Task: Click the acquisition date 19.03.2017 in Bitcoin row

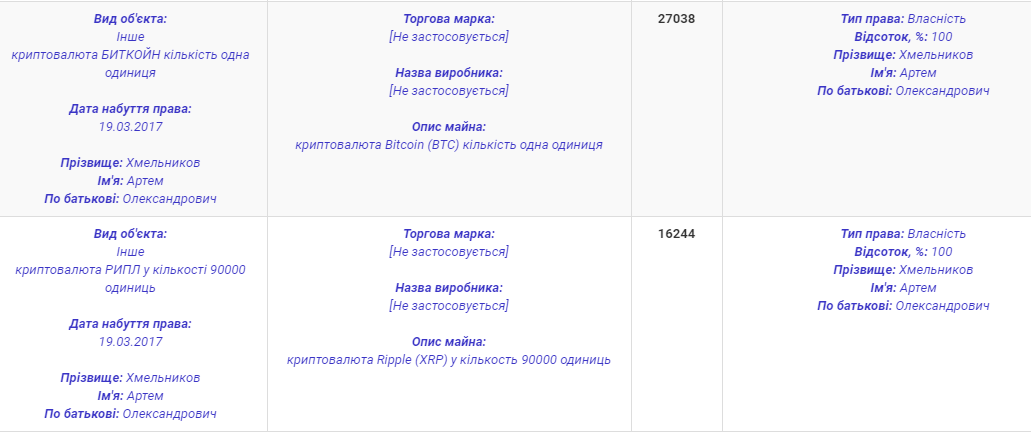Action: pyautogui.click(x=130, y=127)
